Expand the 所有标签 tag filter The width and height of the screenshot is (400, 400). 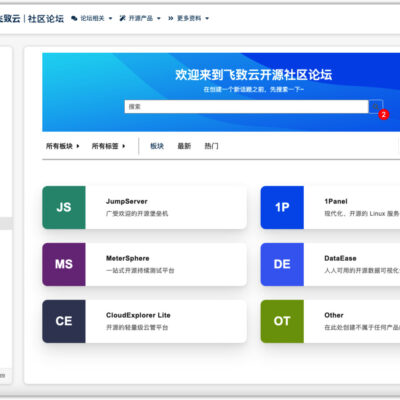(108, 146)
